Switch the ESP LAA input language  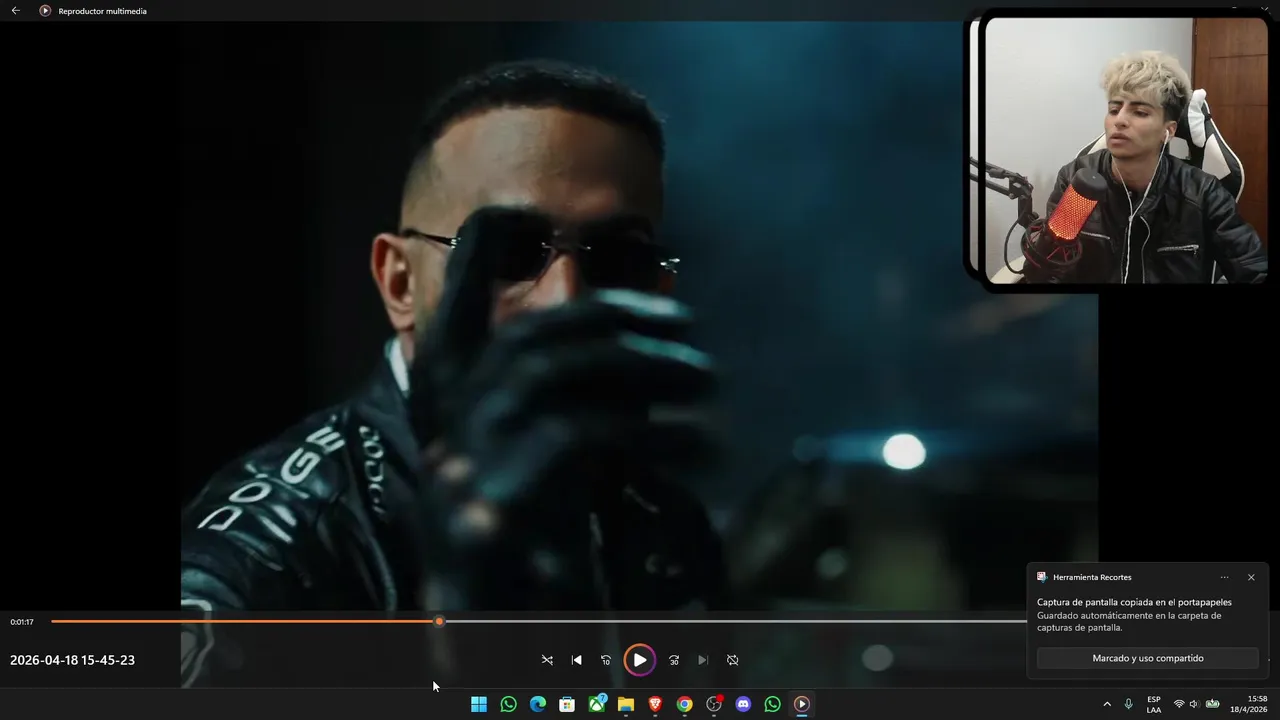click(1154, 704)
